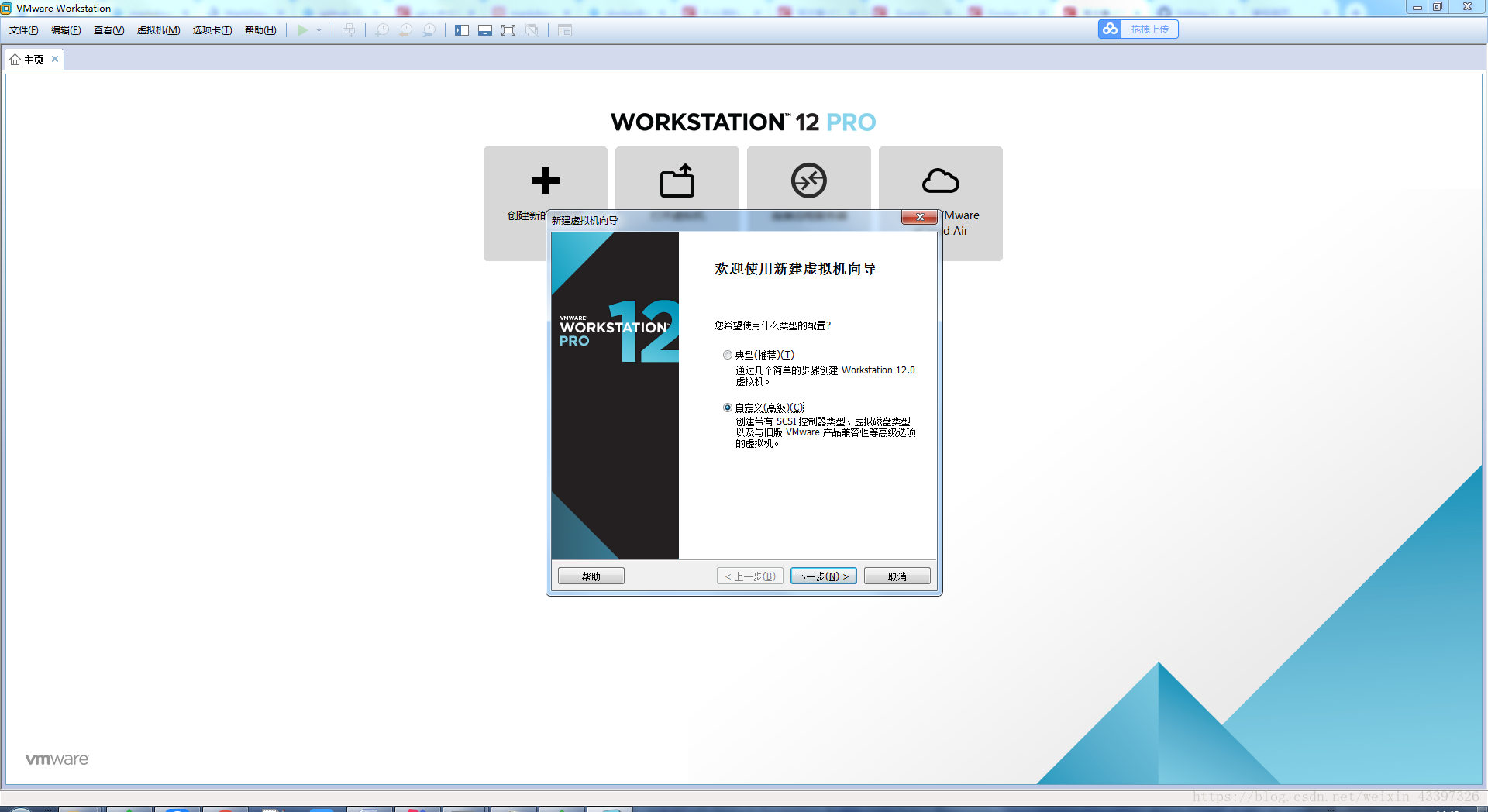1488x812 pixels.
Task: Click the 拖拽上传 upload button
Action: click(1149, 29)
